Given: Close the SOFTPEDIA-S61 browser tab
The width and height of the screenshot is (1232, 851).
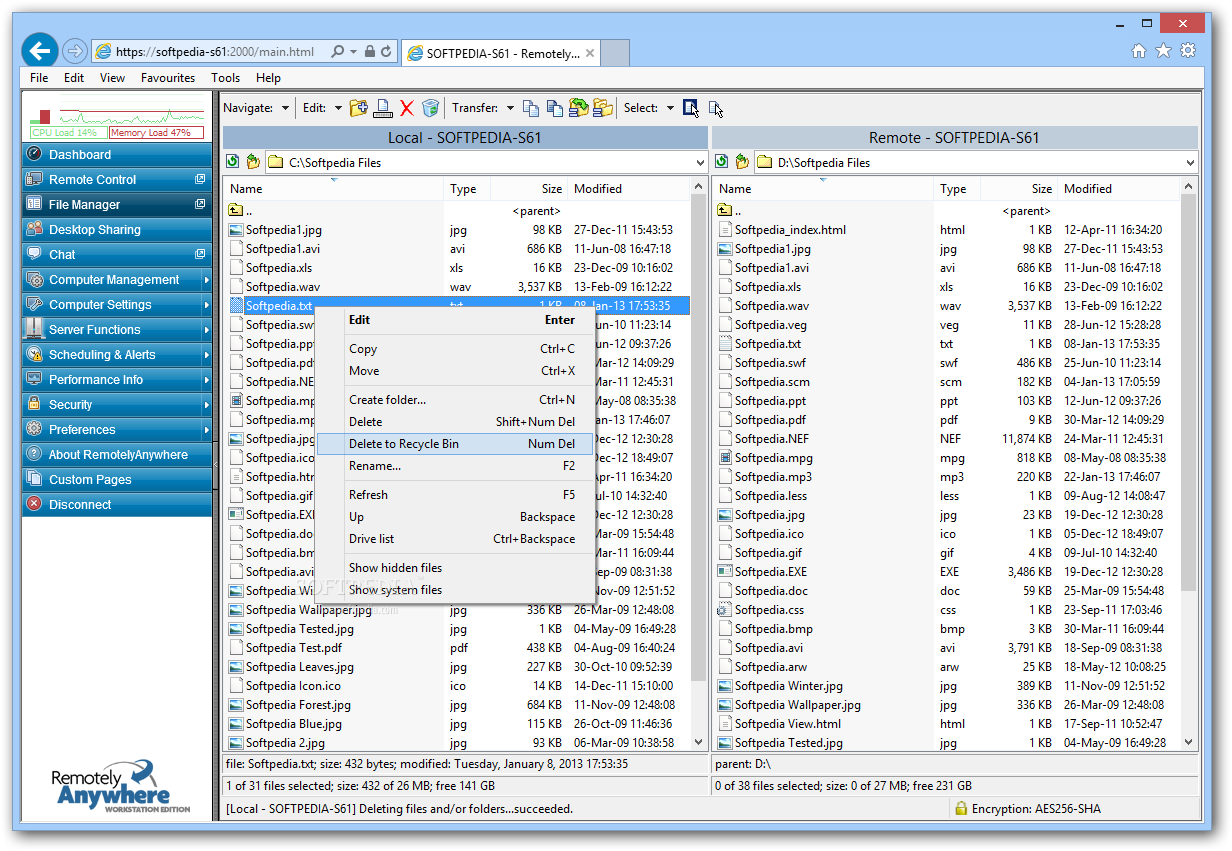Looking at the screenshot, I should [x=591, y=53].
